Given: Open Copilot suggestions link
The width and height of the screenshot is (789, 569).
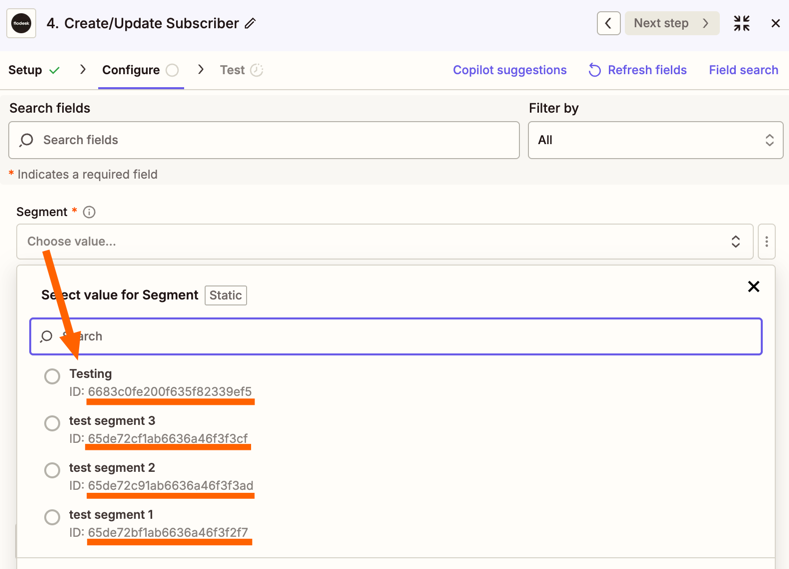Looking at the screenshot, I should (509, 70).
